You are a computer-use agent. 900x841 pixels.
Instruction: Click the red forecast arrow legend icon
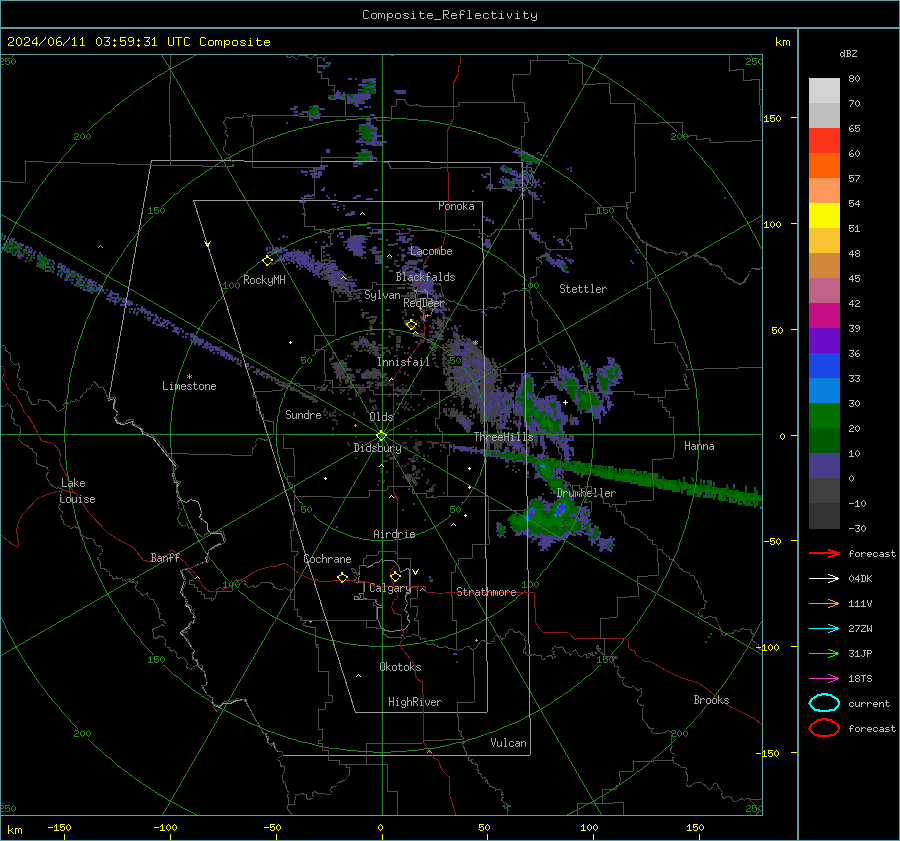tap(824, 553)
